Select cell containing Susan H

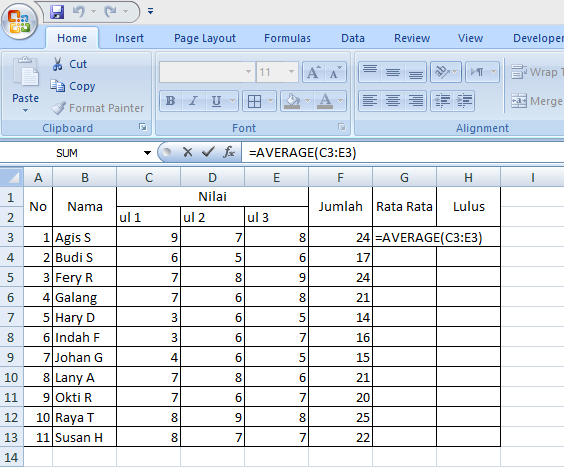pyautogui.click(x=85, y=437)
